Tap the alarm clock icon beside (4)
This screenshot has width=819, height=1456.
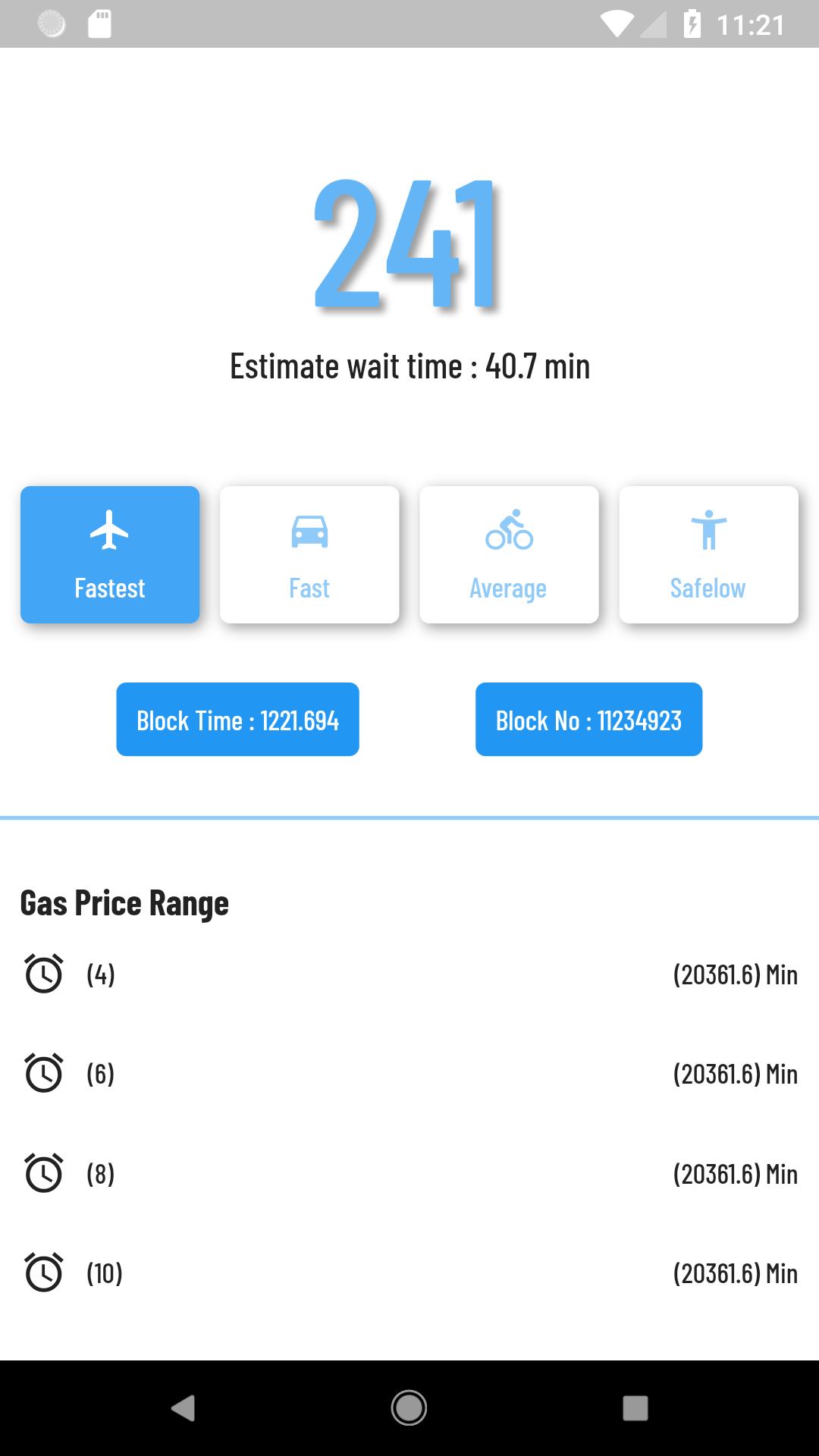click(44, 974)
